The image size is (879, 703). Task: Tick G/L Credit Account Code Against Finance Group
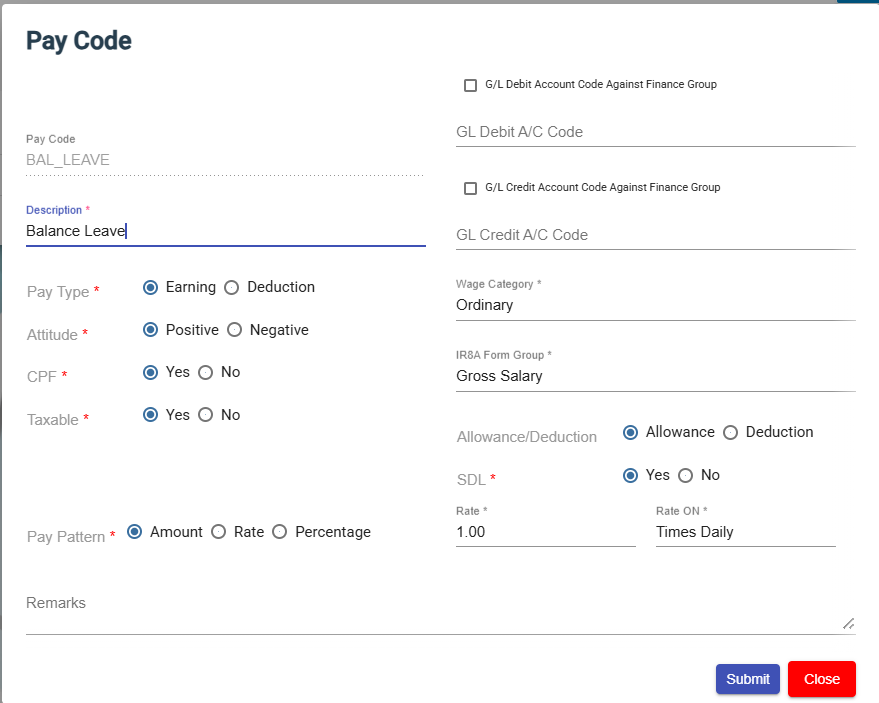coord(470,188)
